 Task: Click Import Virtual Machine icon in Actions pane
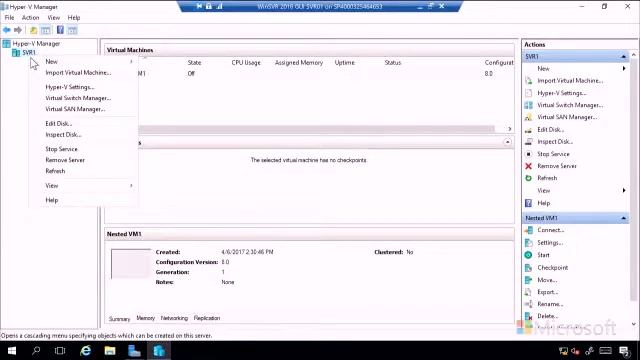529,81
